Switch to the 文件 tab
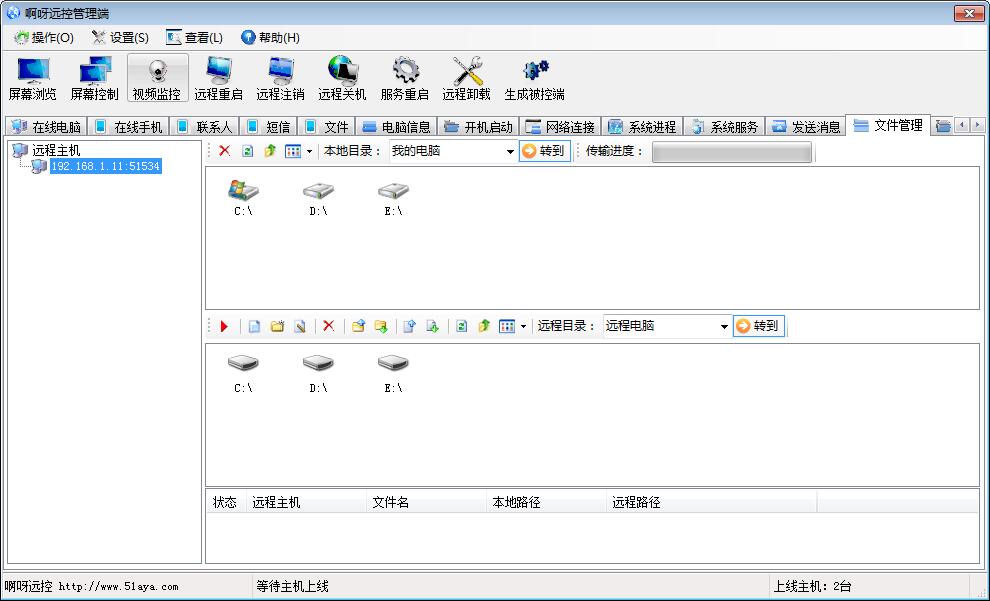 [x=326, y=127]
